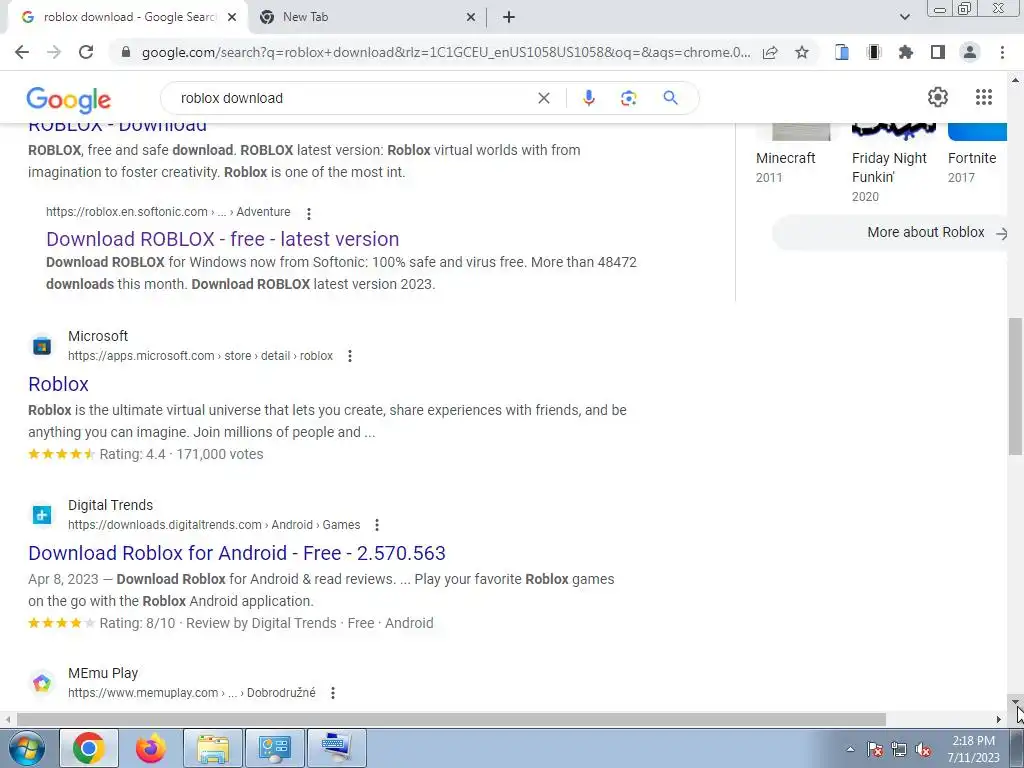Bookmark this tab with the star
This screenshot has width=1024, height=768.
click(x=802, y=52)
